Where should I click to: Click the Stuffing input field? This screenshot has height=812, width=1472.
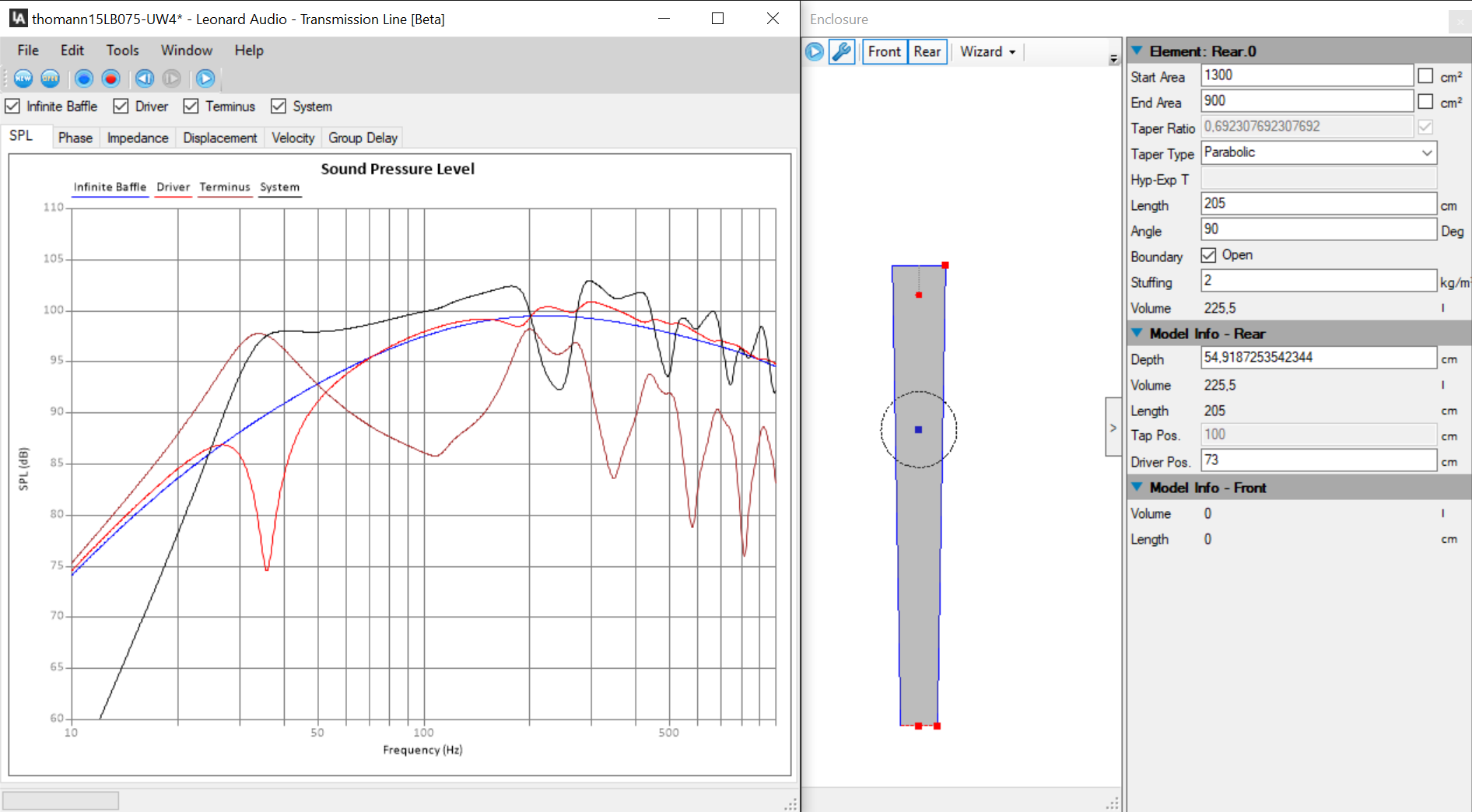(x=1318, y=281)
